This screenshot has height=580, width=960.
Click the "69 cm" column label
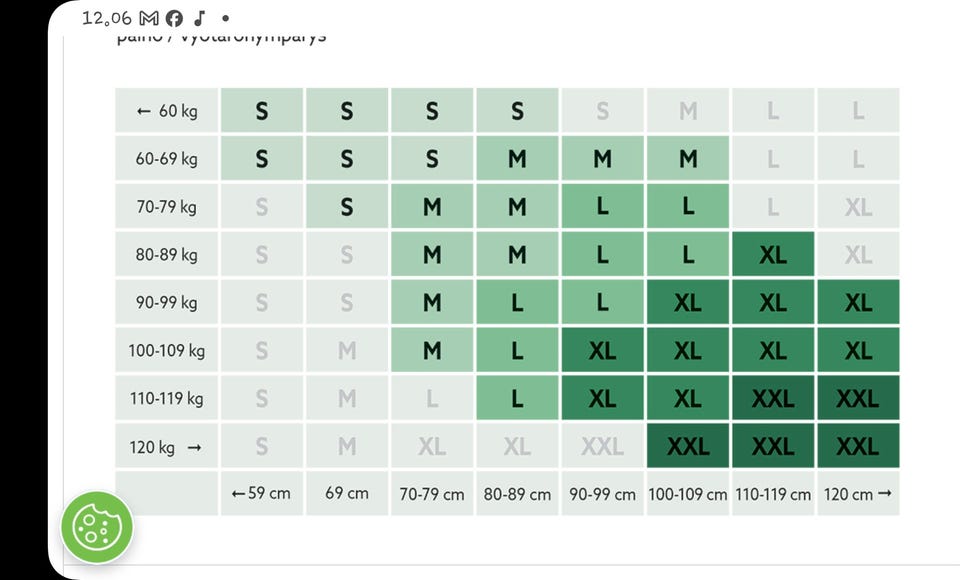pos(347,494)
